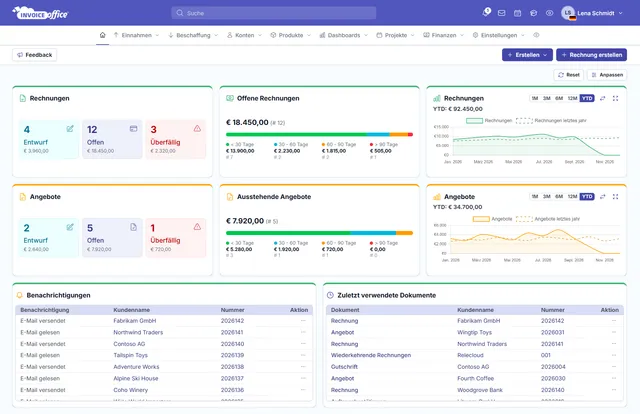The height and width of the screenshot is (414, 640).
Task: Click the Offene Rechnungen money icon
Action: pyautogui.click(x=230, y=98)
